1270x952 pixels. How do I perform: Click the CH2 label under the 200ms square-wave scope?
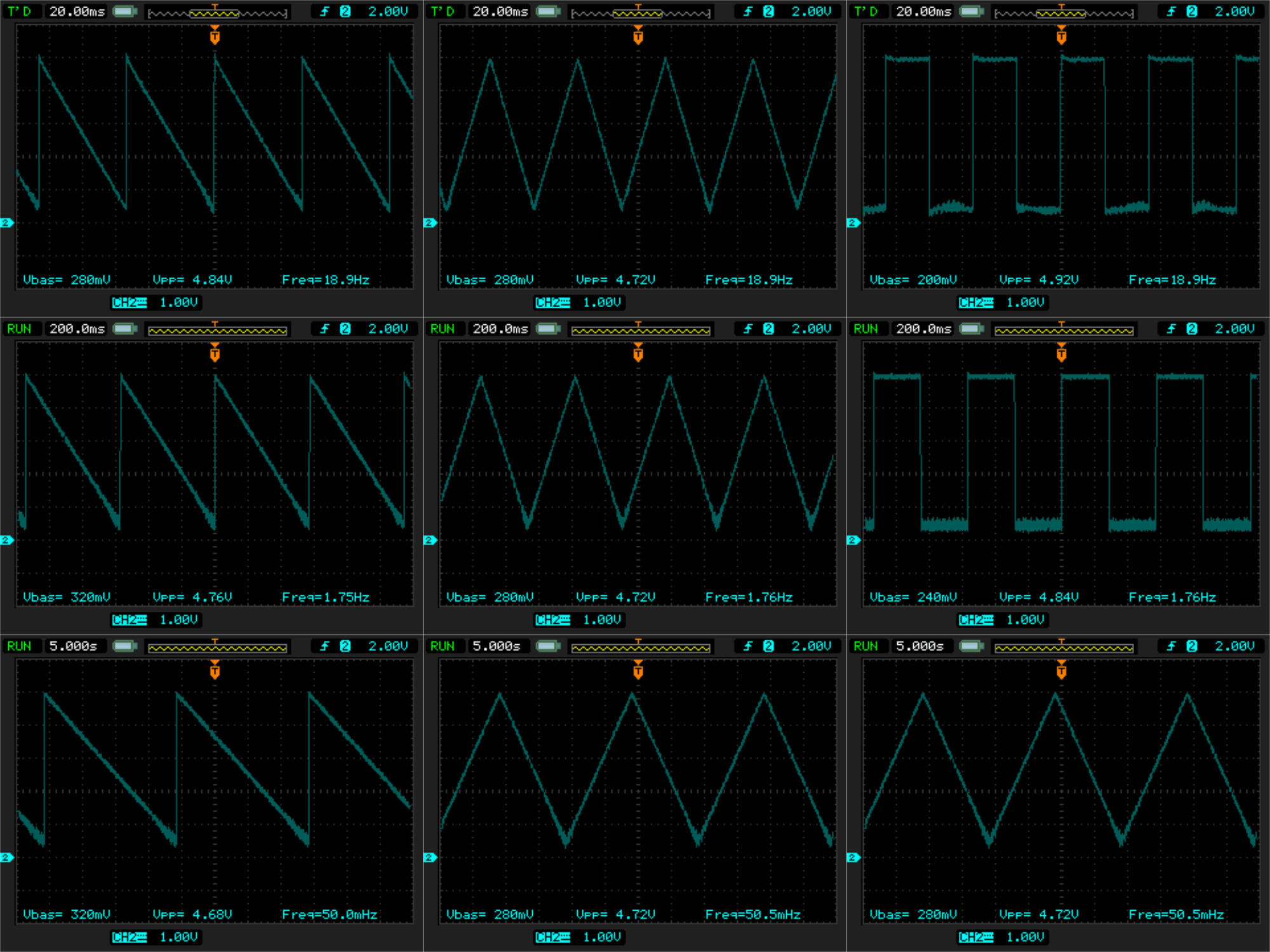point(976,620)
